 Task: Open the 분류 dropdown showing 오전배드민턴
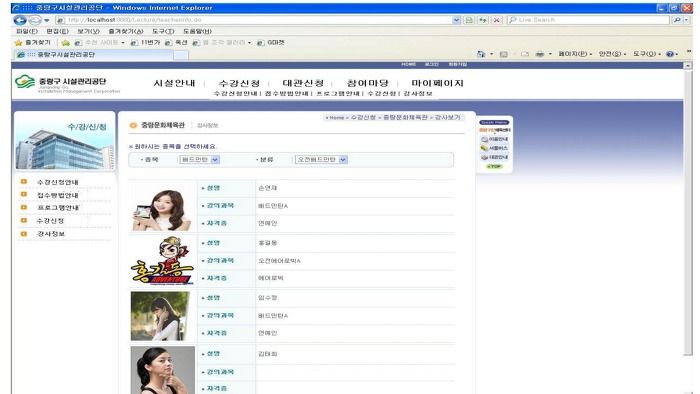[321, 160]
